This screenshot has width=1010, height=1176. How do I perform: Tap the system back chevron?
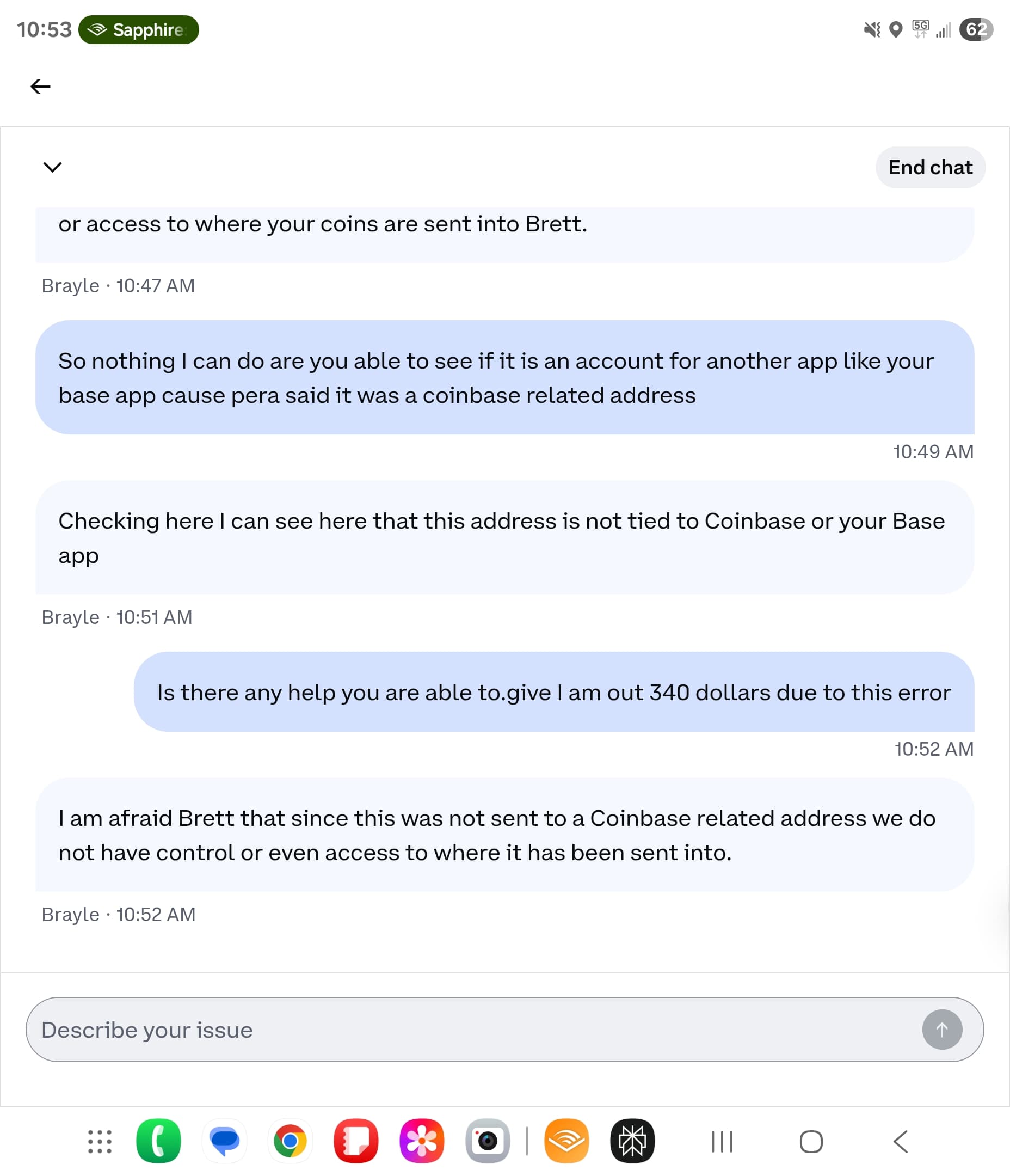pos(901,1141)
